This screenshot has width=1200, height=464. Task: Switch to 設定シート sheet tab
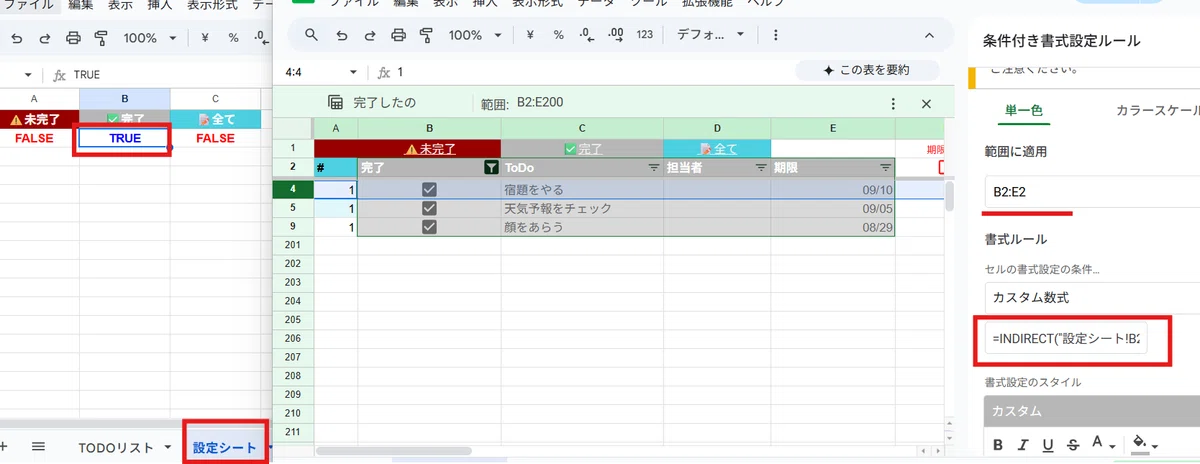coord(225,447)
